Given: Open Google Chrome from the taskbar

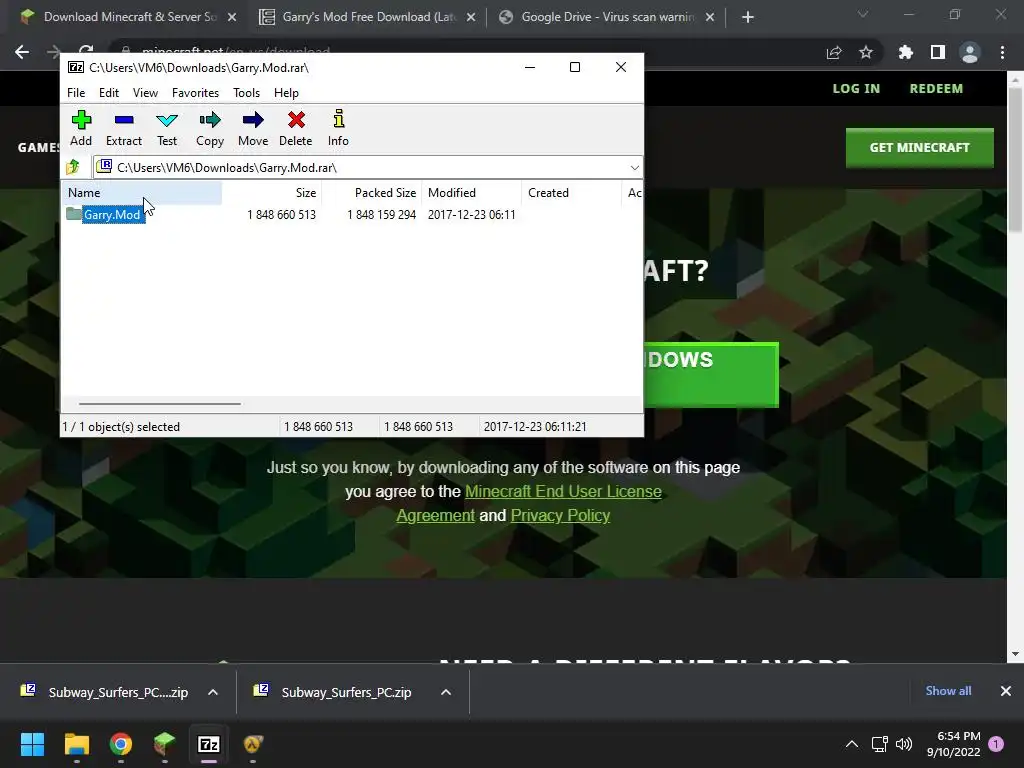Looking at the screenshot, I should coord(121,744).
